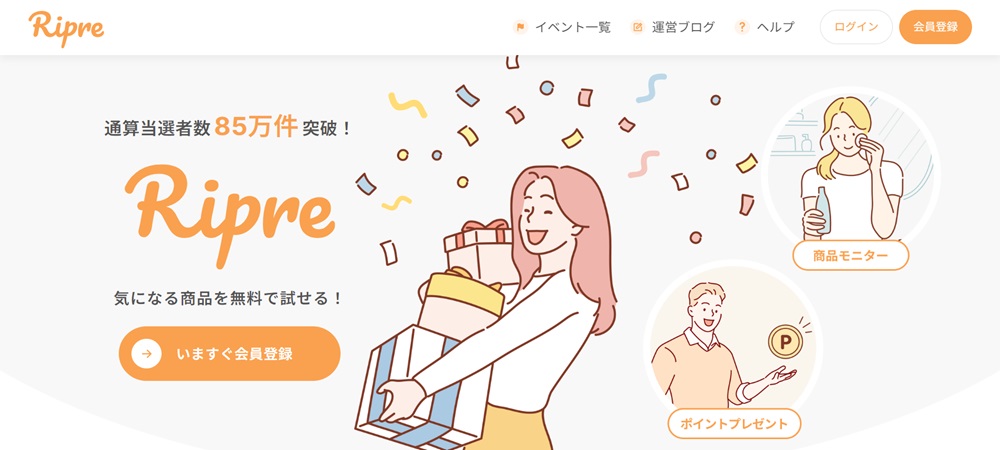Click the pencil icon beside 運営ブログ
Screen dimensions: 1000x450
637,27
